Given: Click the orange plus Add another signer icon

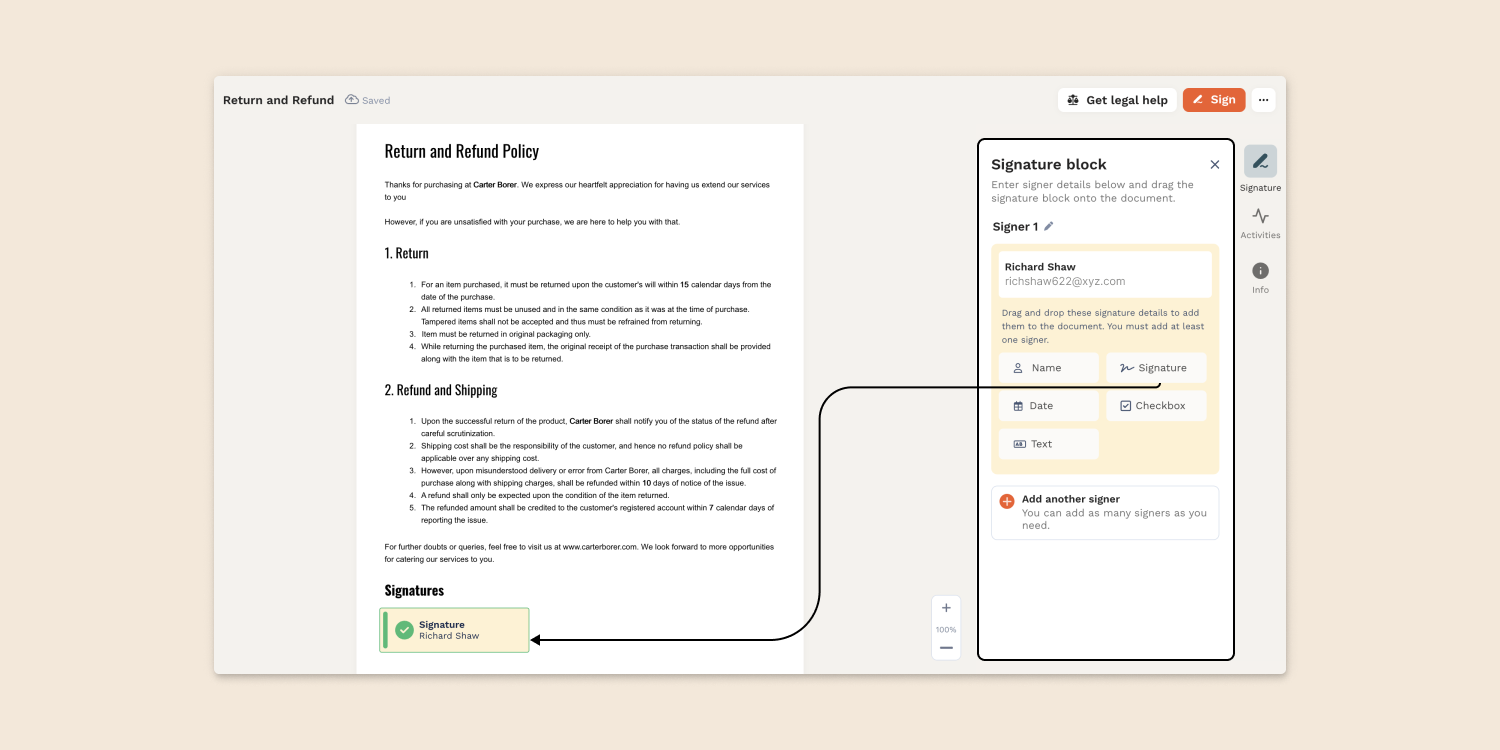Looking at the screenshot, I should (x=1007, y=501).
